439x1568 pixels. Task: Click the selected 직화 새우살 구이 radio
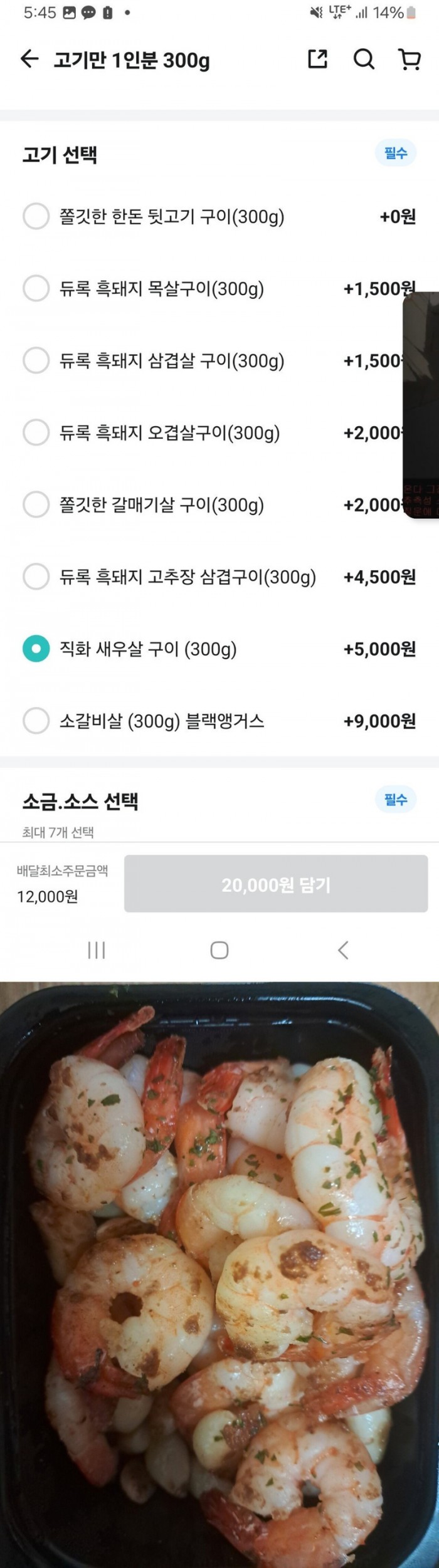(36, 649)
